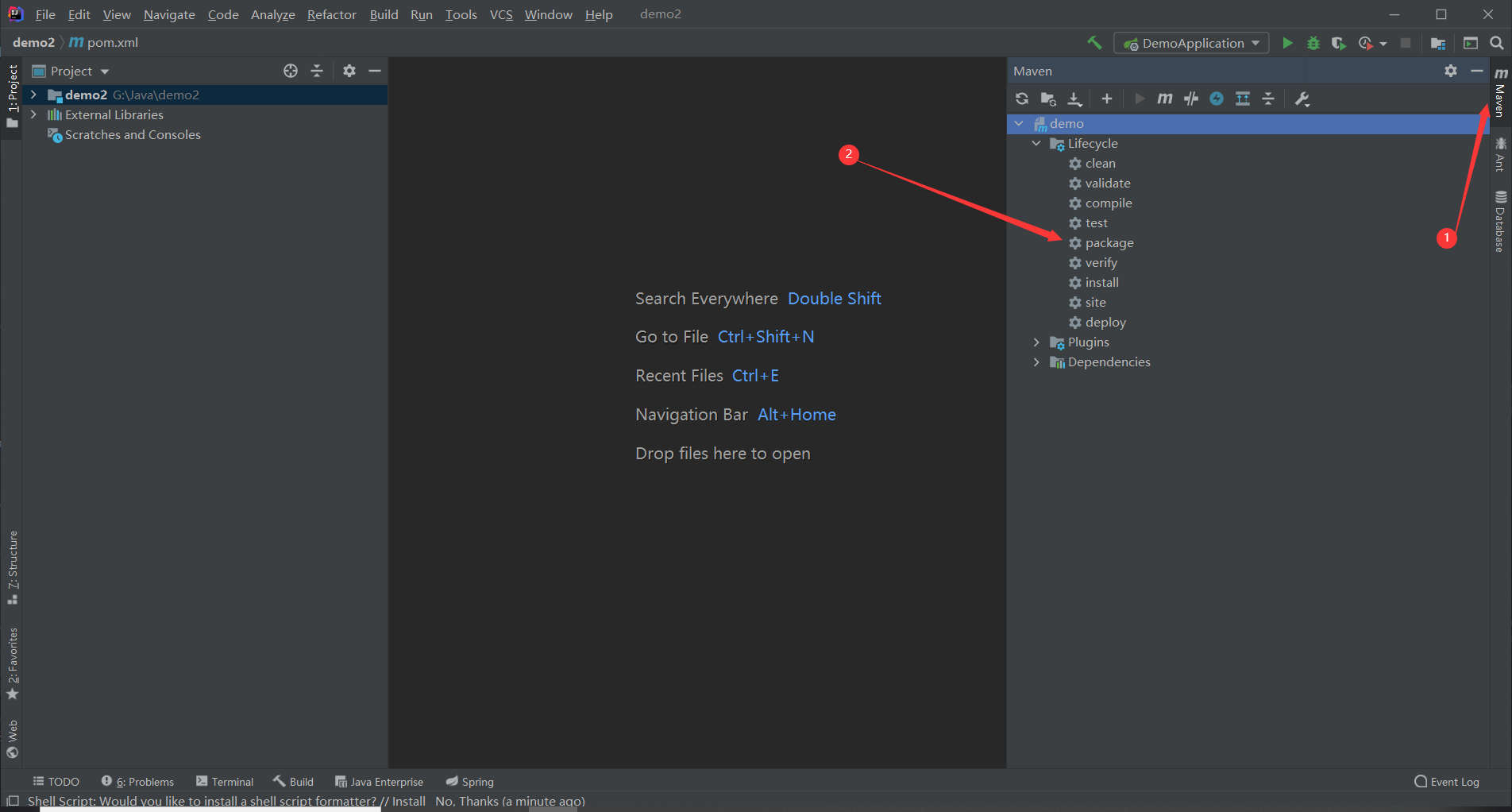Reload All Maven Projects icon
The height and width of the screenshot is (812, 1512).
1022,99
